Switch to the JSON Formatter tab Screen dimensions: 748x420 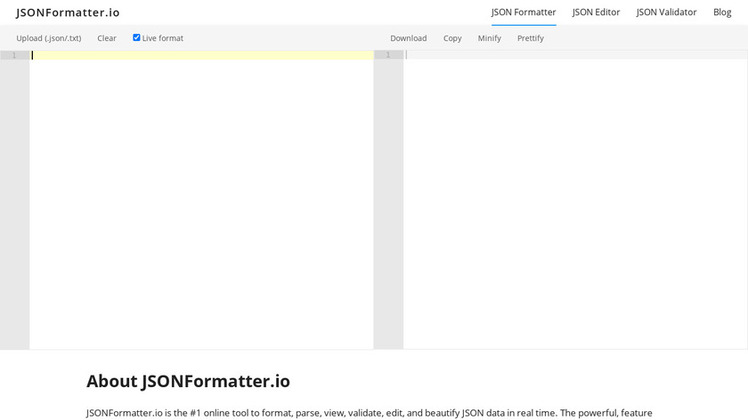coord(523,12)
